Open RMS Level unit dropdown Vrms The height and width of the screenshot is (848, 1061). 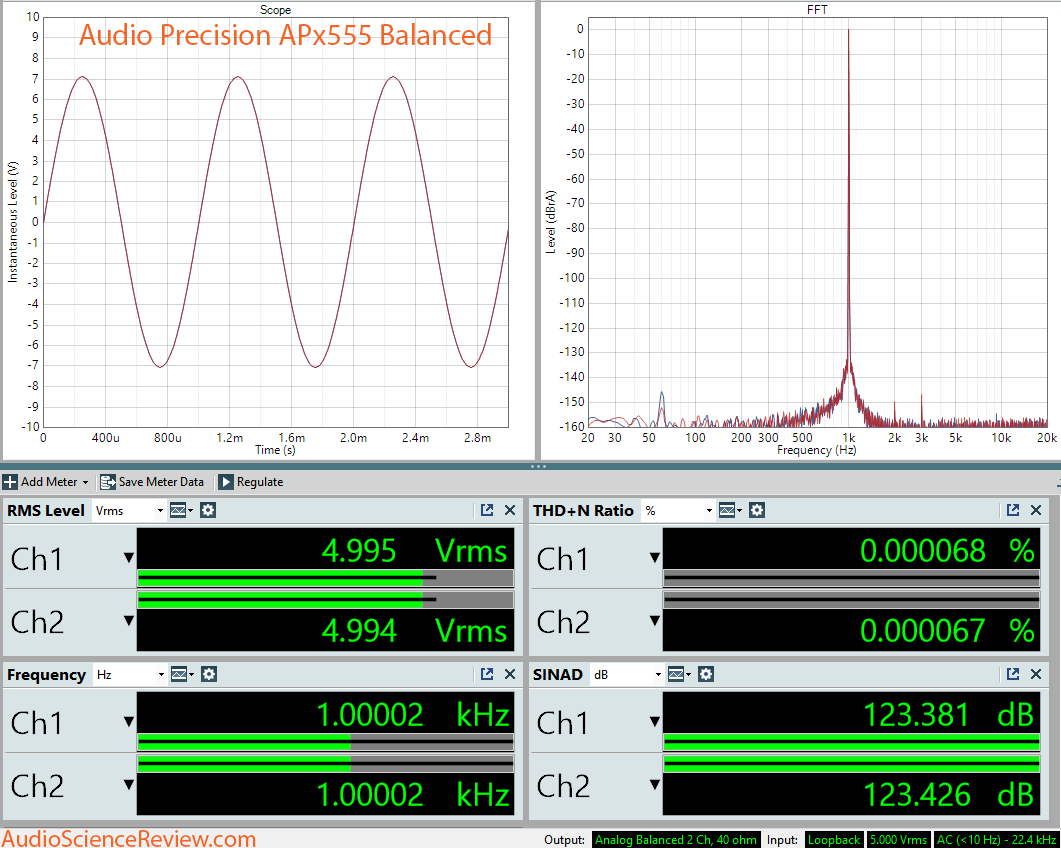(129, 510)
